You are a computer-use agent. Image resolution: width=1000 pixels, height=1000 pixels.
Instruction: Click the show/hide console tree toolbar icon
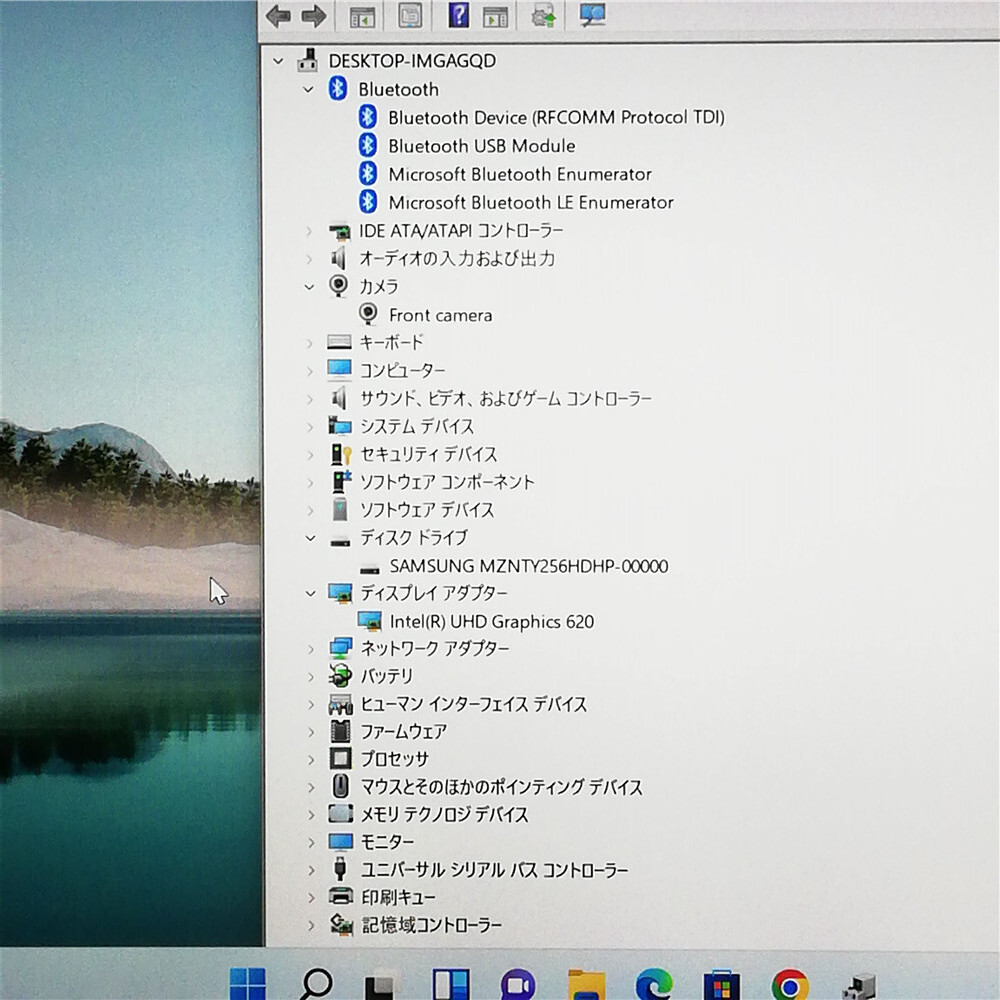362,17
